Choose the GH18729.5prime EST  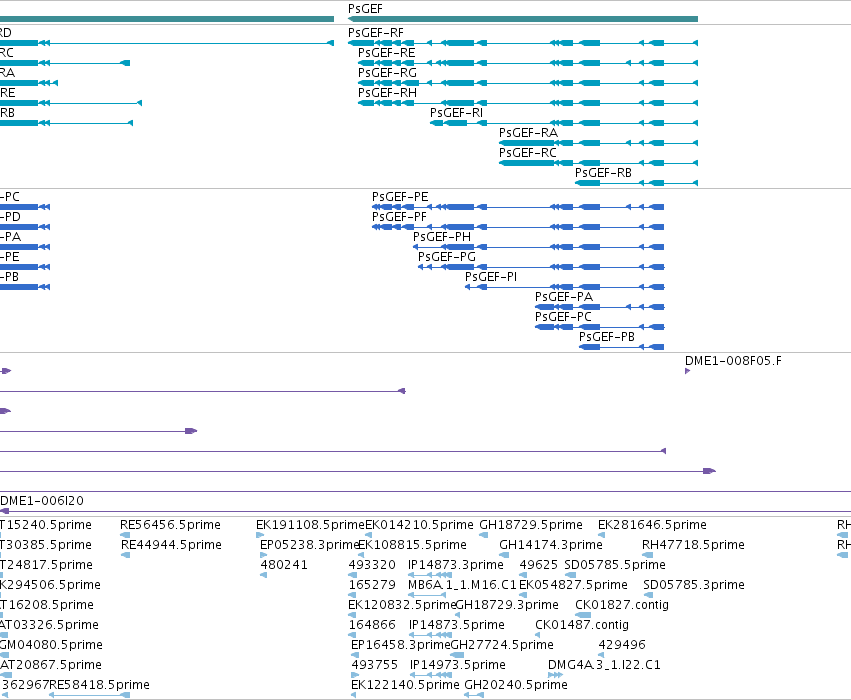[x=531, y=525]
